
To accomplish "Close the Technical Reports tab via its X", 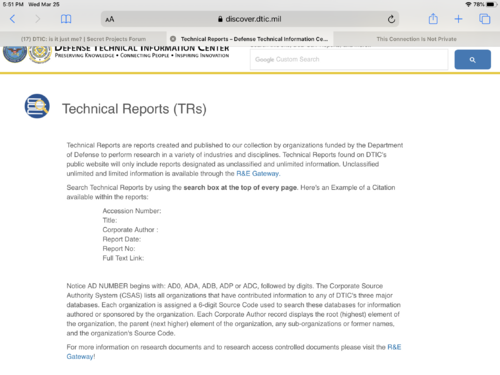I will click(x=173, y=39).
